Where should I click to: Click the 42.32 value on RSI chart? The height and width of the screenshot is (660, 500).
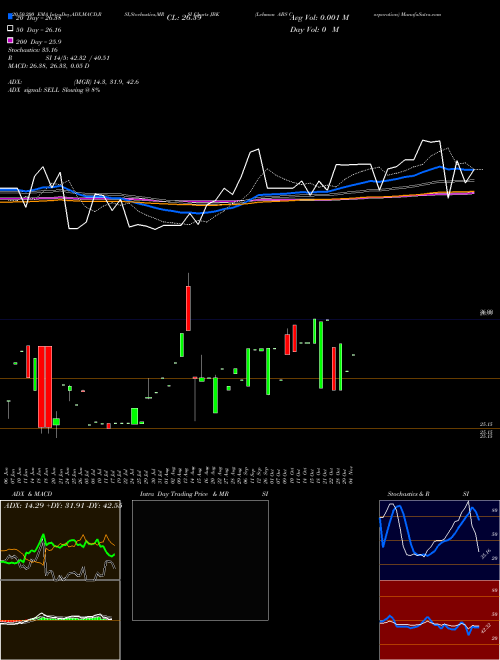pyautogui.click(x=486, y=628)
